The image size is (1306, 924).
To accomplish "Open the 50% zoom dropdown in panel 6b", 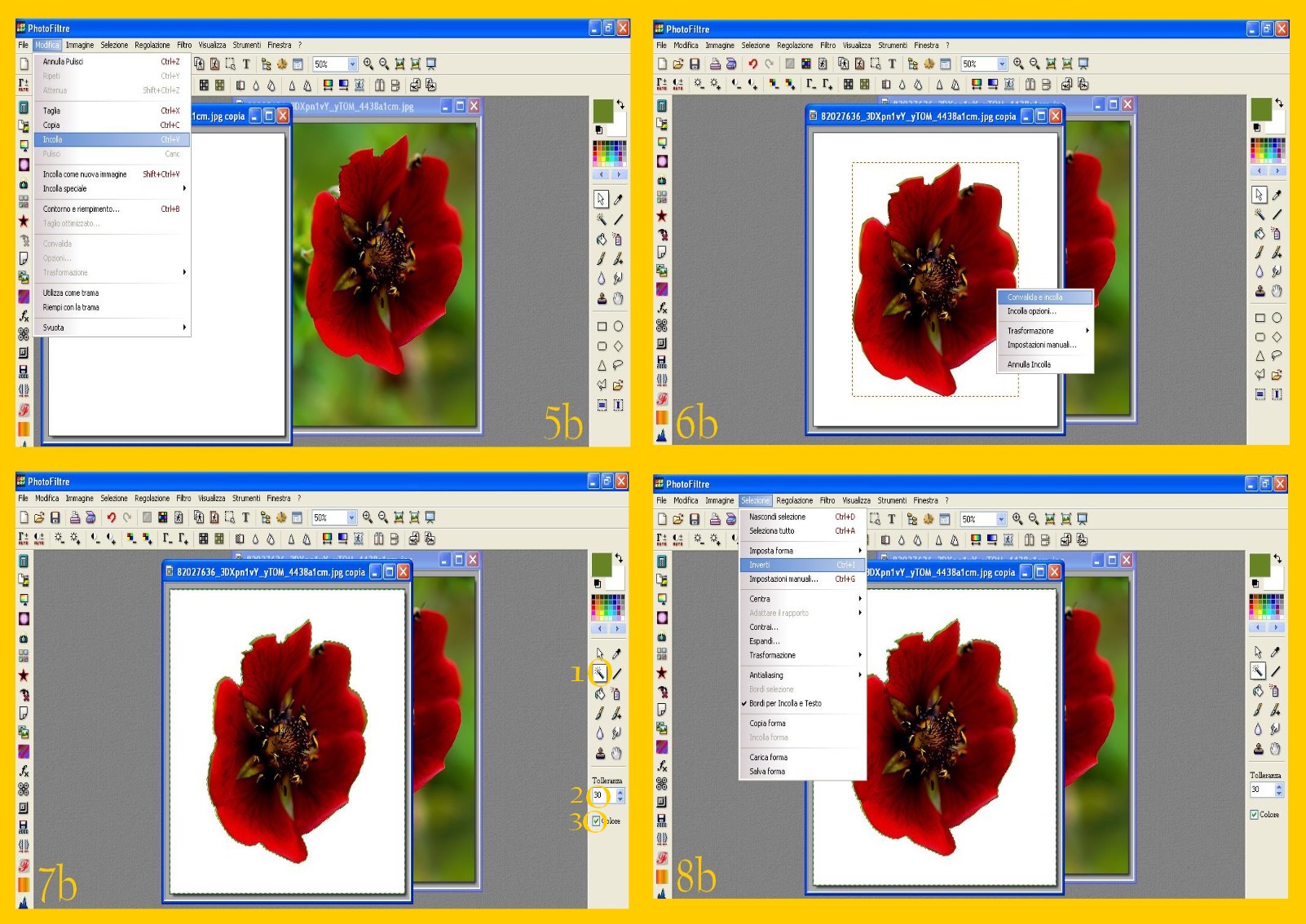I will point(1002,64).
